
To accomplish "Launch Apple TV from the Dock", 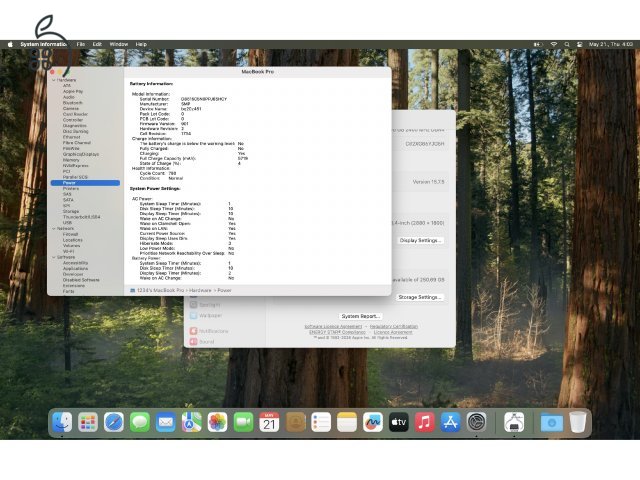I will point(399,422).
